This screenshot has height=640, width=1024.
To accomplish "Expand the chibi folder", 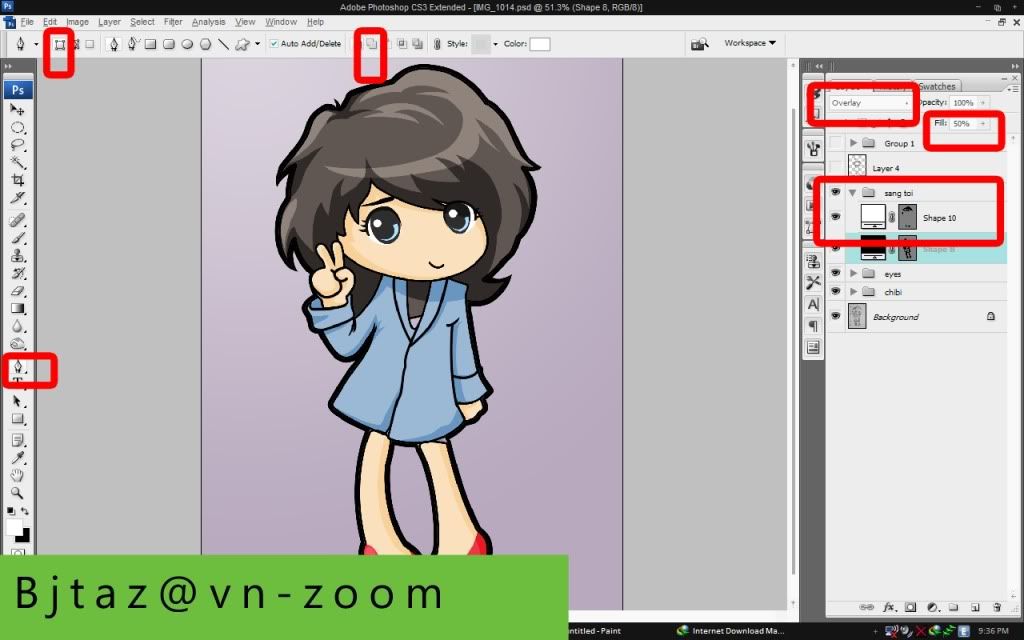I will pyautogui.click(x=854, y=291).
